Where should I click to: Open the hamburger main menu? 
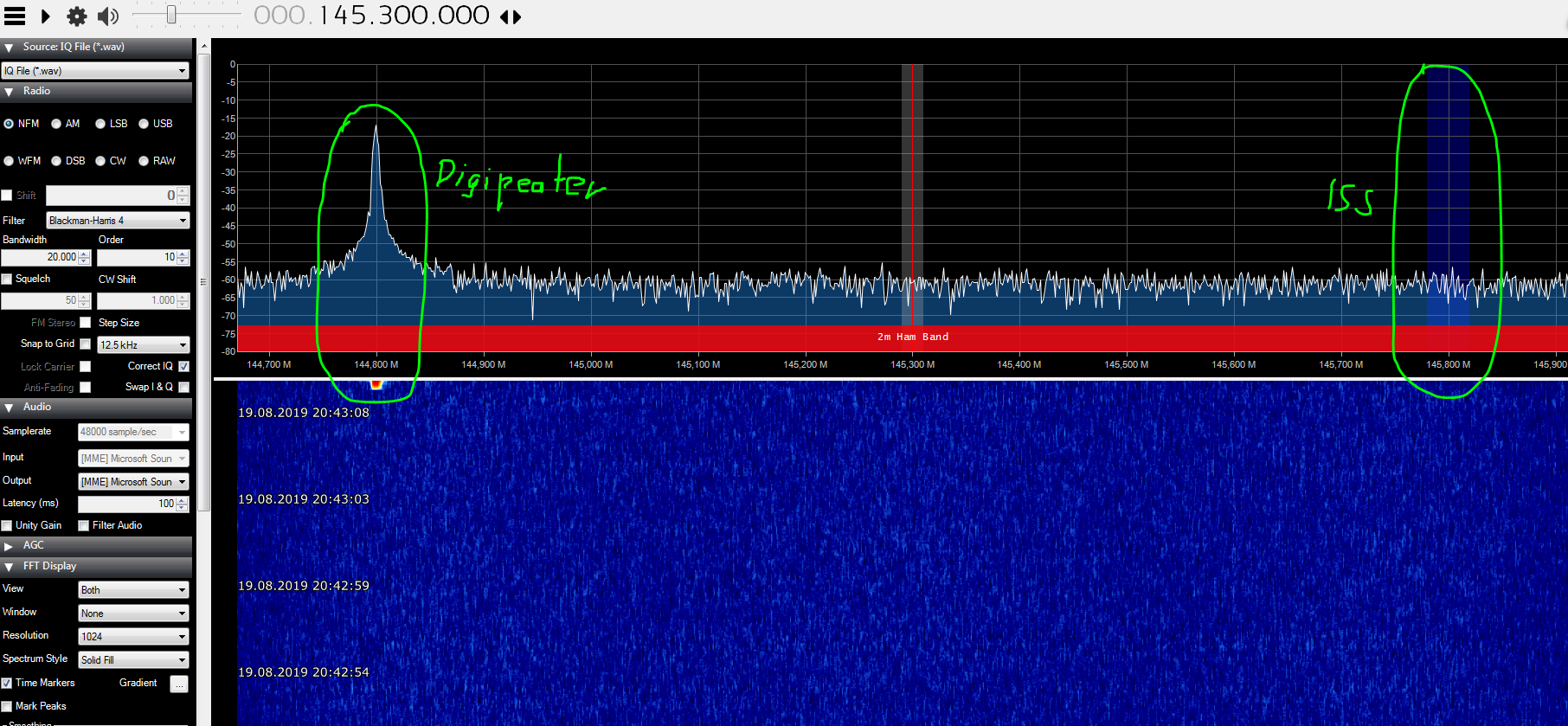click(x=15, y=16)
